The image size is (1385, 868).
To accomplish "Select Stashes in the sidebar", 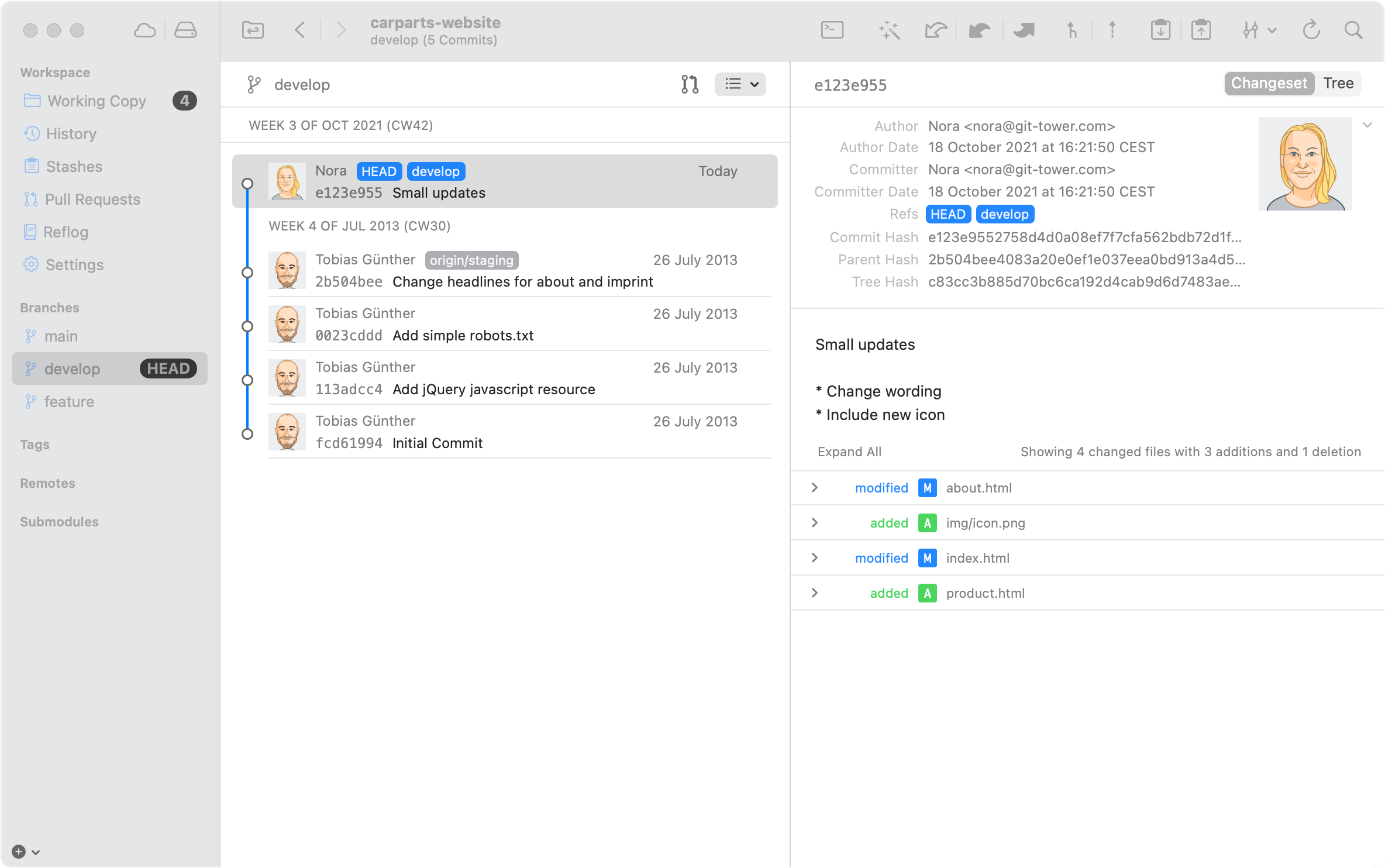I will [74, 167].
